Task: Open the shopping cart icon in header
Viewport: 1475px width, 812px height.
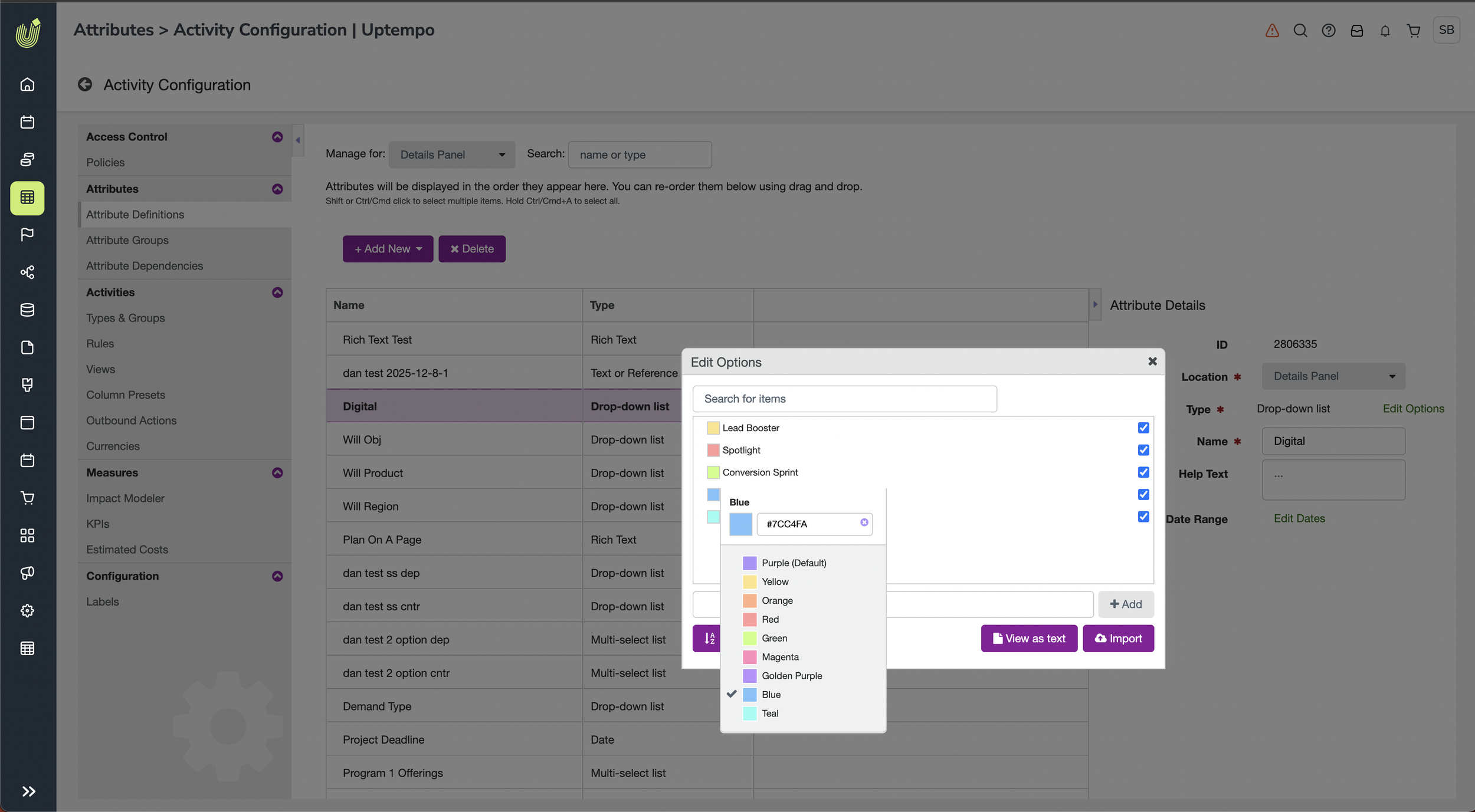Action: pyautogui.click(x=1414, y=31)
